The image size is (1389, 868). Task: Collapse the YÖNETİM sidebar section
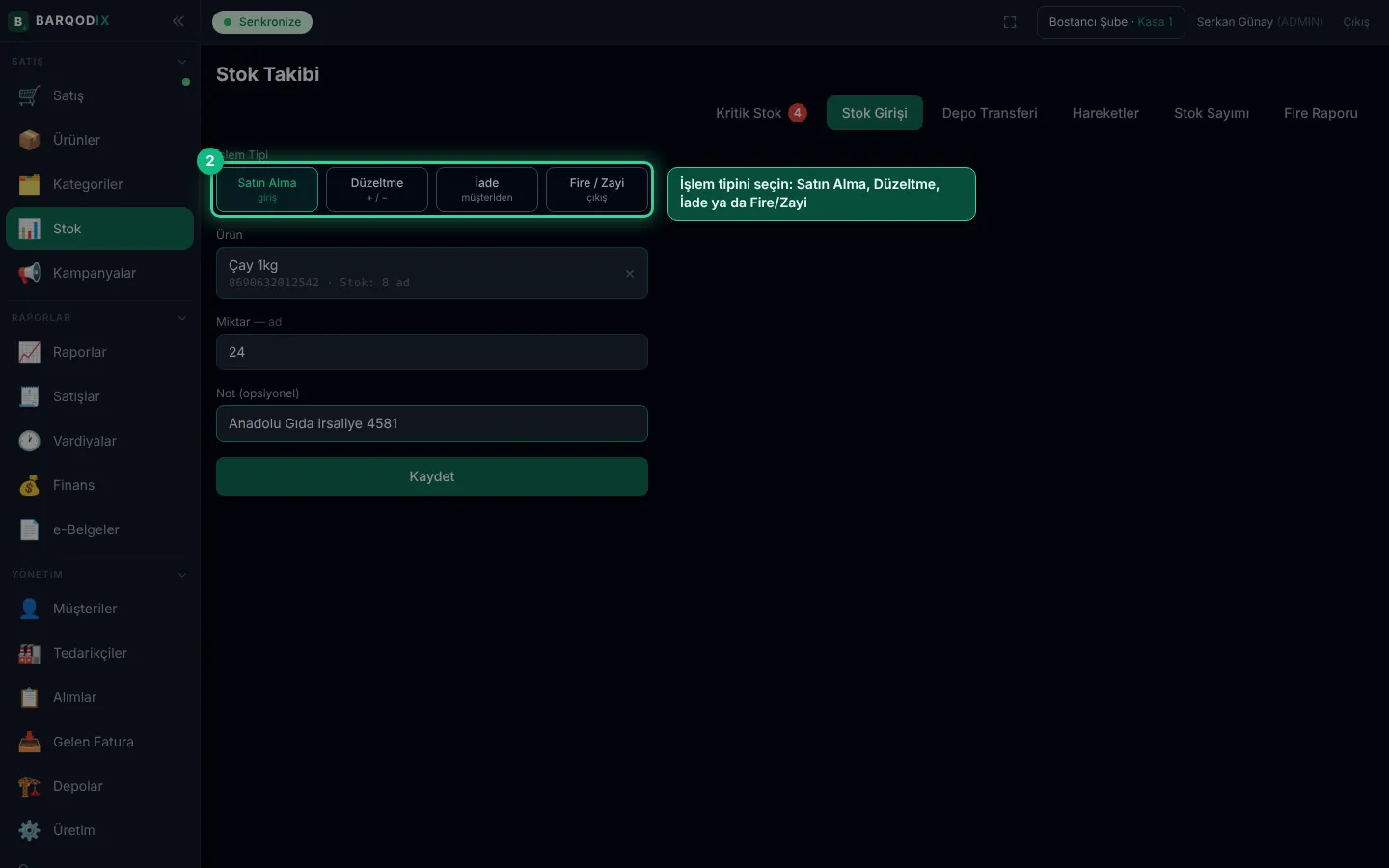tap(182, 575)
